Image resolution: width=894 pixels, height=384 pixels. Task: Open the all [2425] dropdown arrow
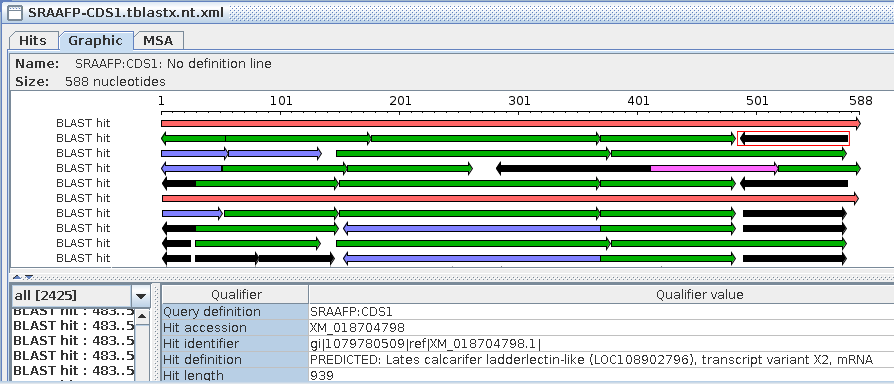140,296
